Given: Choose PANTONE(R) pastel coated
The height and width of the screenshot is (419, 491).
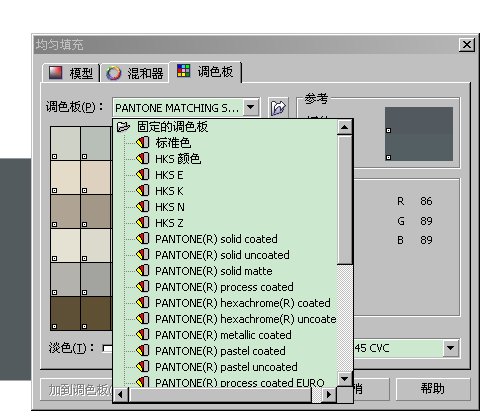Looking at the screenshot, I should click(220, 351).
